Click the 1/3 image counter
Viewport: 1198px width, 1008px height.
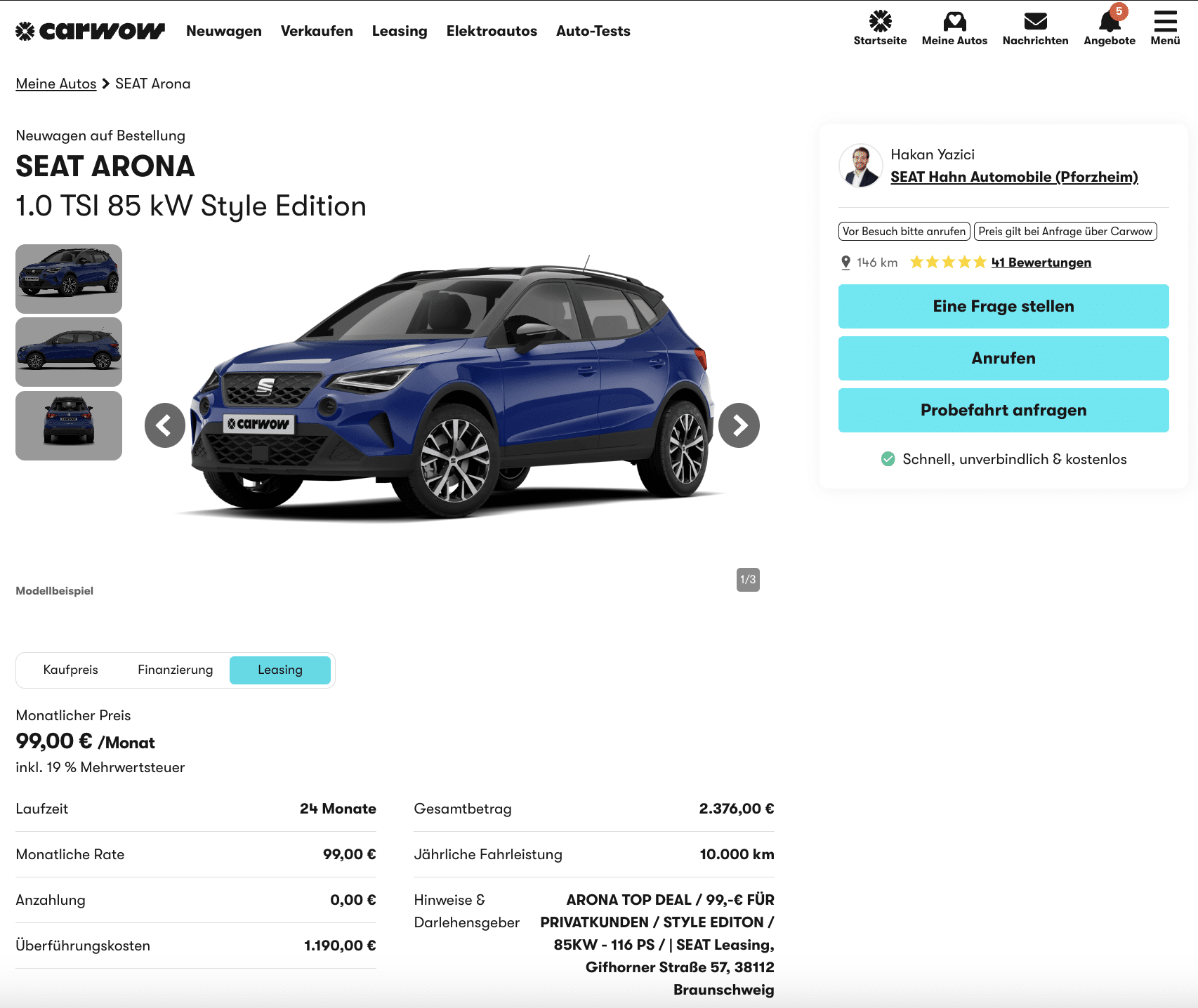point(748,580)
